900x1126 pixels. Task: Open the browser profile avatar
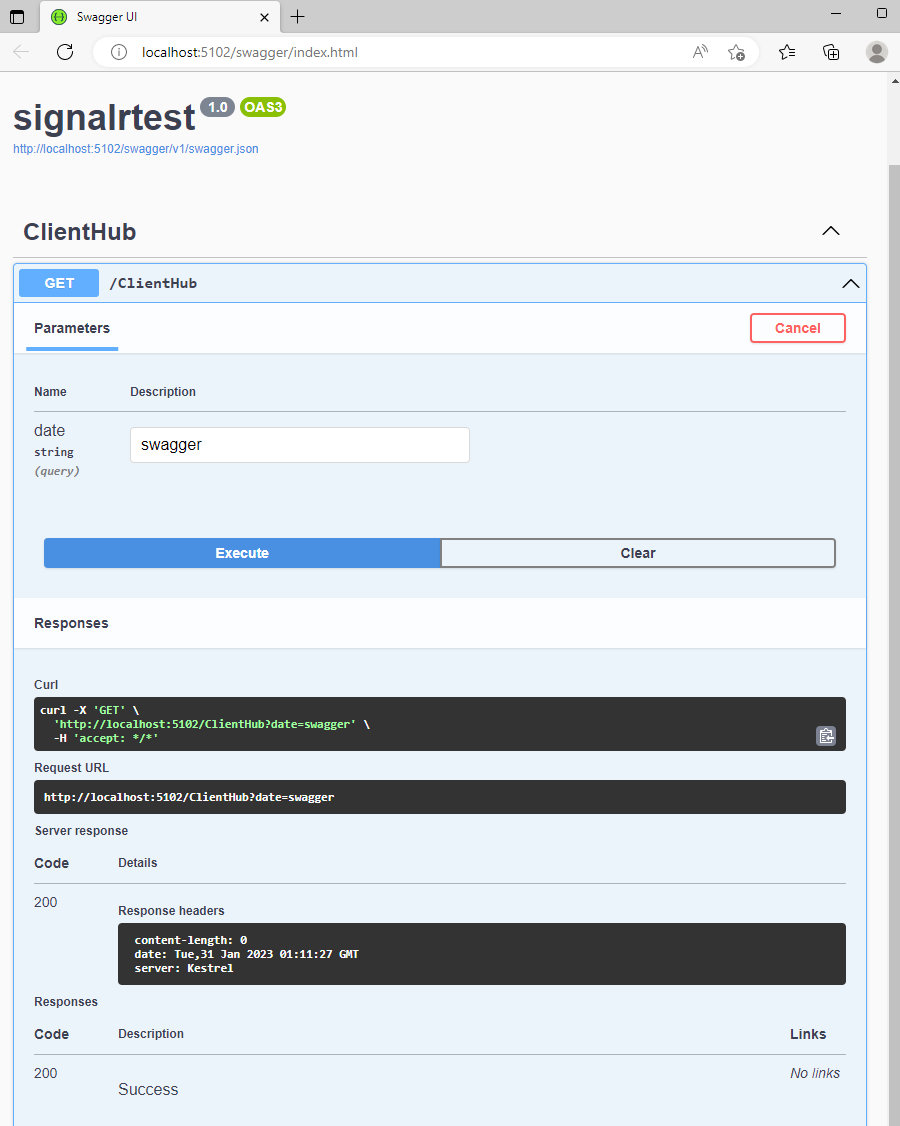pyautogui.click(x=876, y=52)
